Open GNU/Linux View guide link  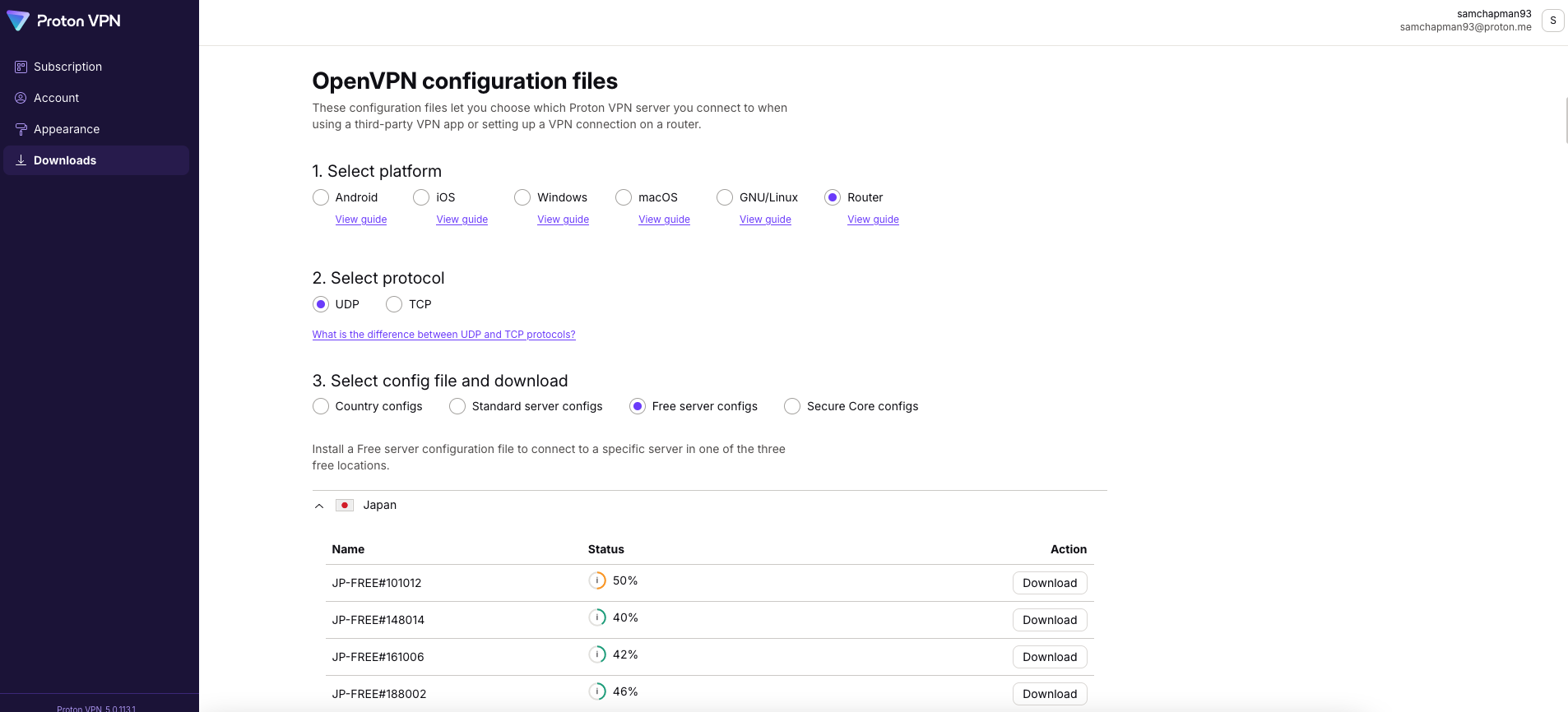(x=765, y=220)
